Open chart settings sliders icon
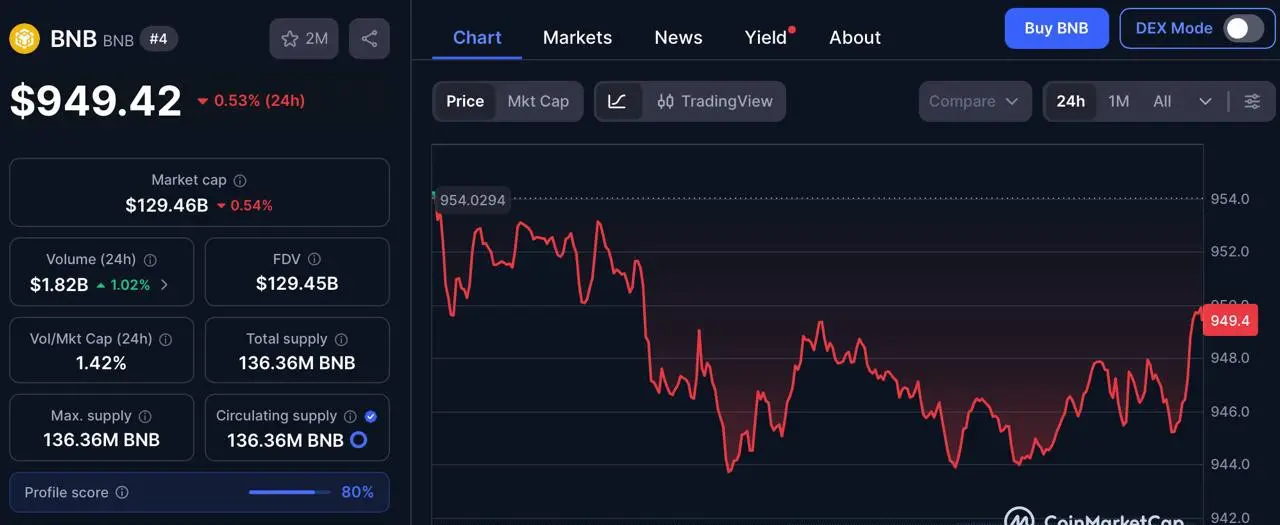The height and width of the screenshot is (525, 1280). pos(1252,101)
